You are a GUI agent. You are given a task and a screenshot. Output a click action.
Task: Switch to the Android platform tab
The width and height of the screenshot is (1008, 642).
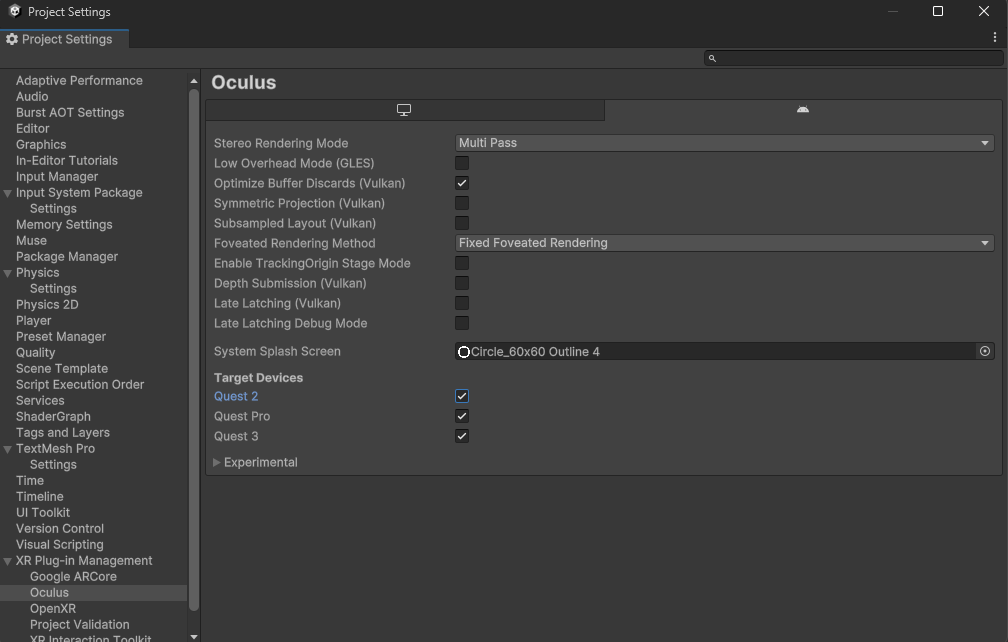tap(803, 110)
